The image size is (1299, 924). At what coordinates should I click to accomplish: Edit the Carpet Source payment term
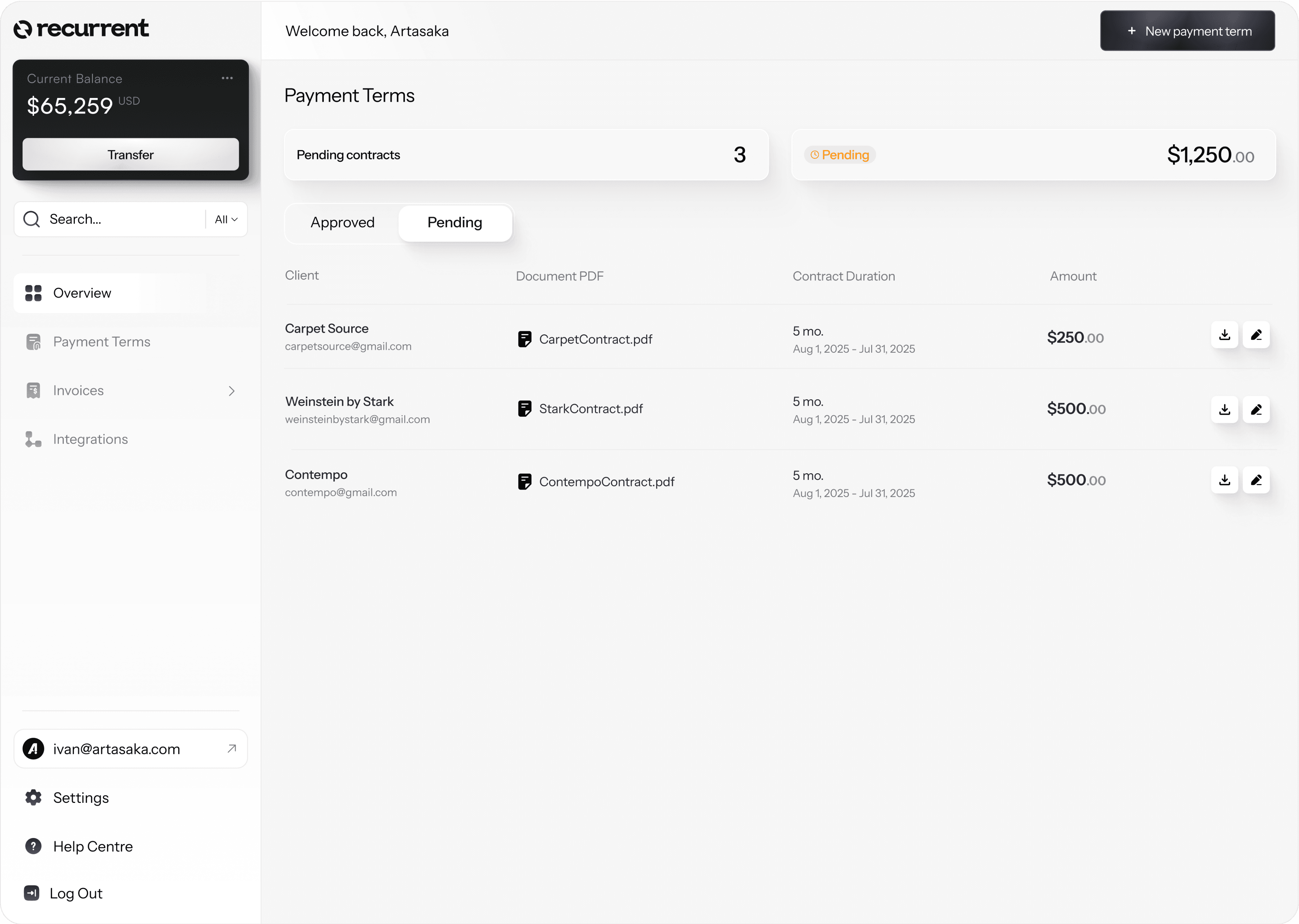pos(1256,335)
